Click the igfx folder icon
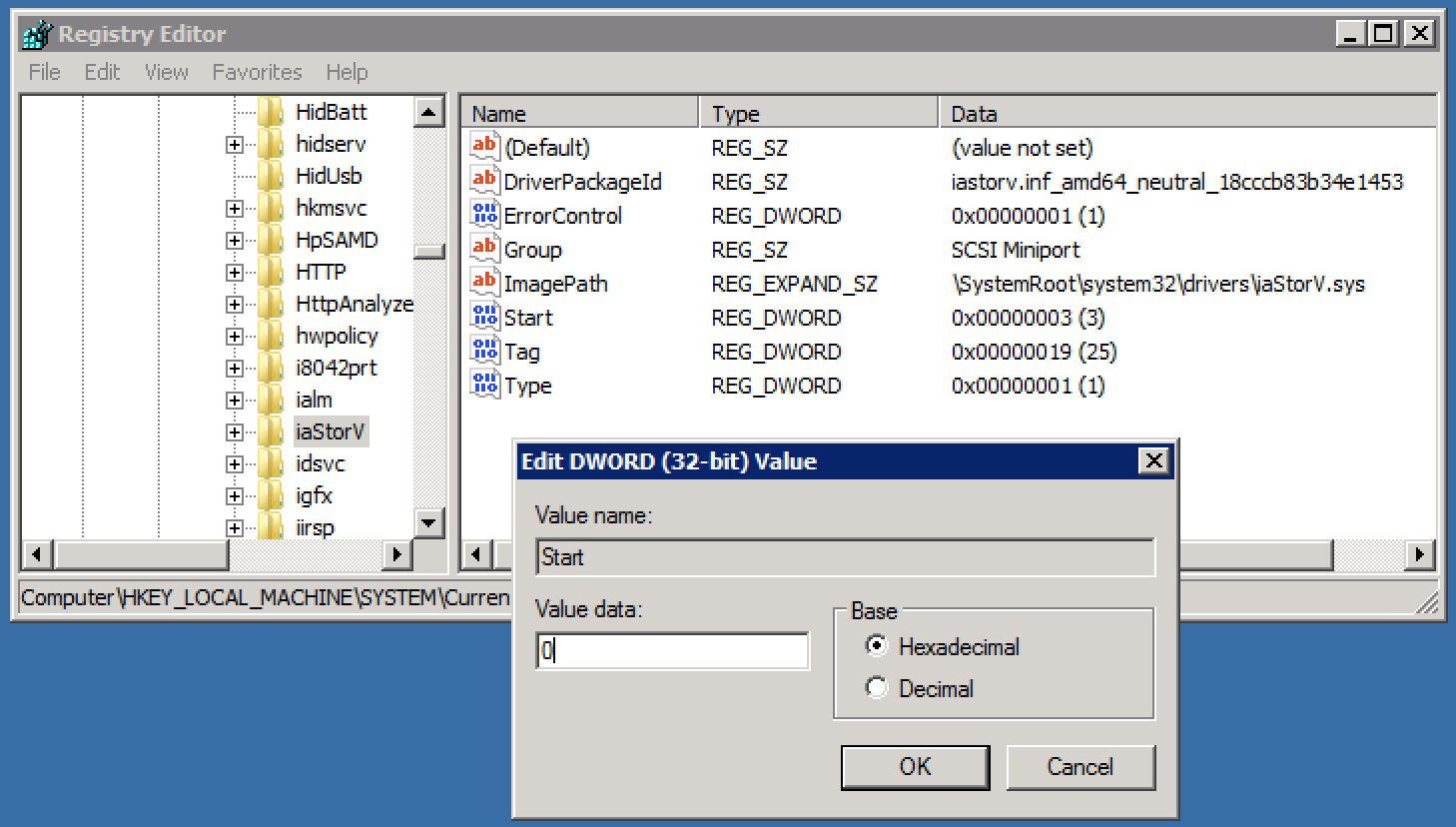 click(x=271, y=495)
